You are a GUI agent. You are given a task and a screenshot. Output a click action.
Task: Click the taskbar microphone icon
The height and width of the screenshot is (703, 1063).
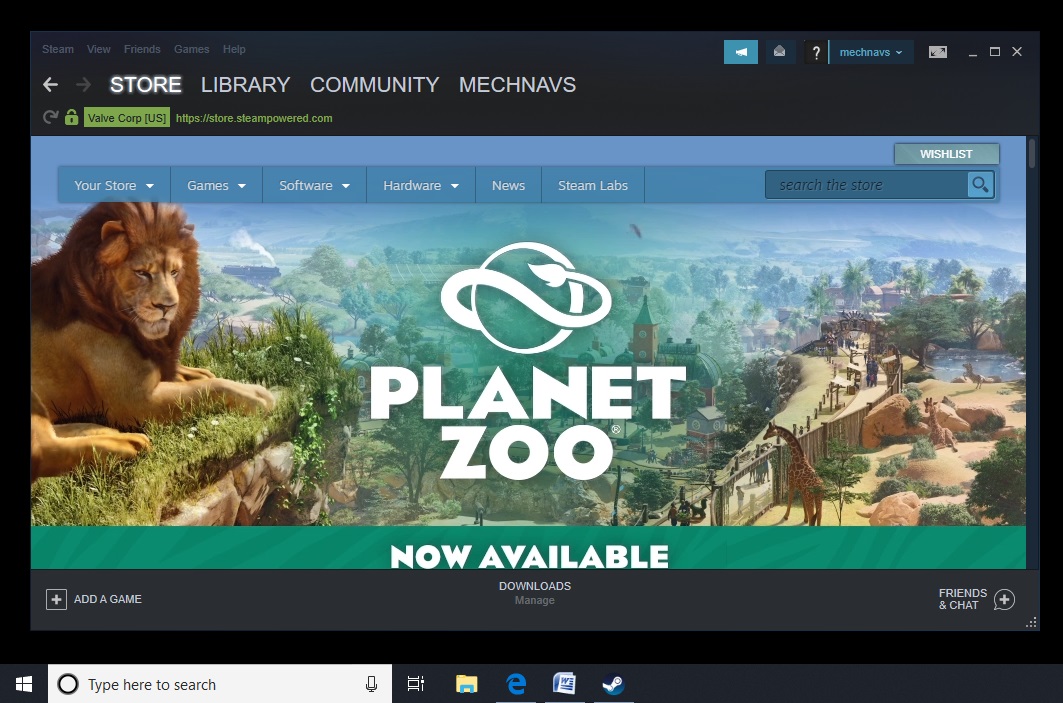[x=372, y=684]
